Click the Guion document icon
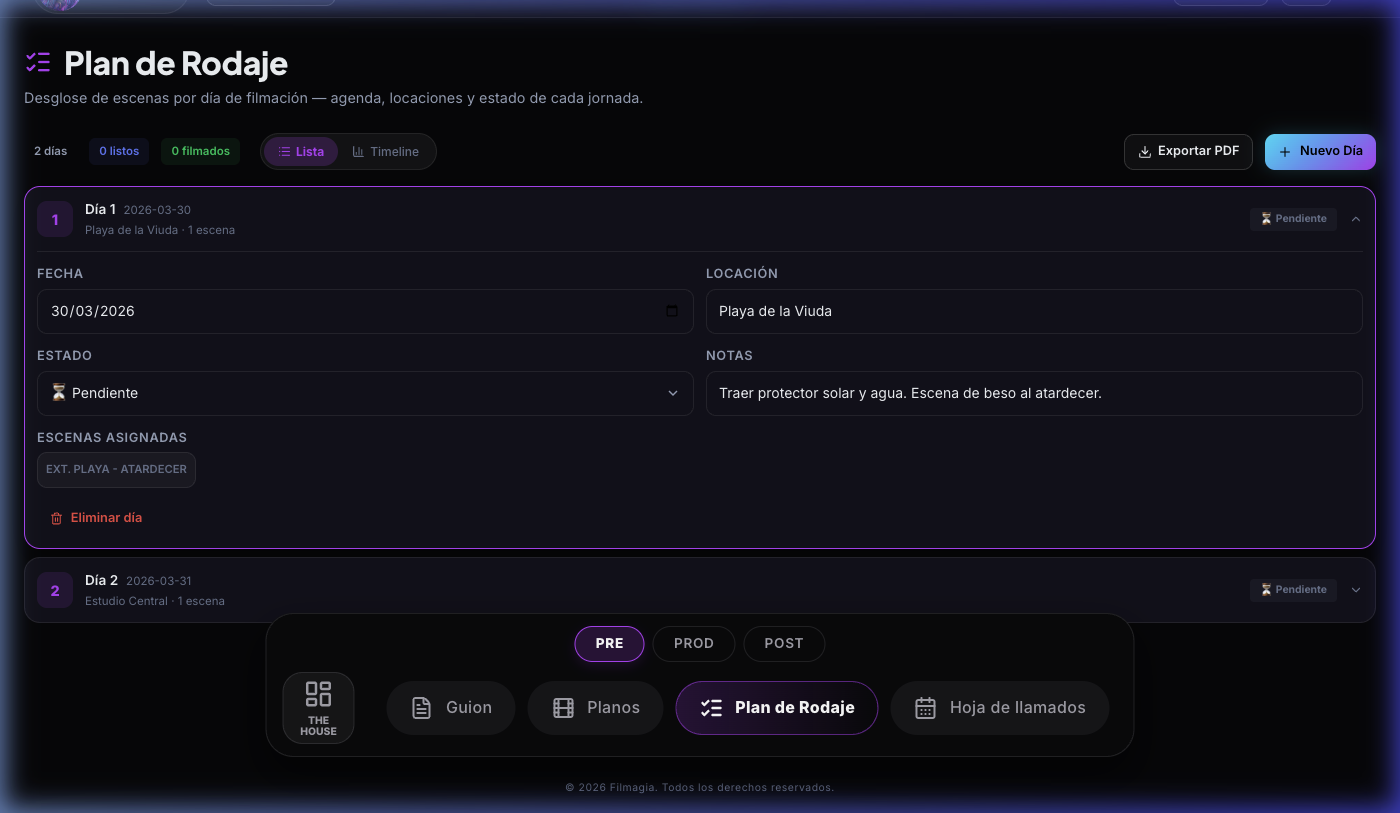The height and width of the screenshot is (813, 1400). point(421,708)
